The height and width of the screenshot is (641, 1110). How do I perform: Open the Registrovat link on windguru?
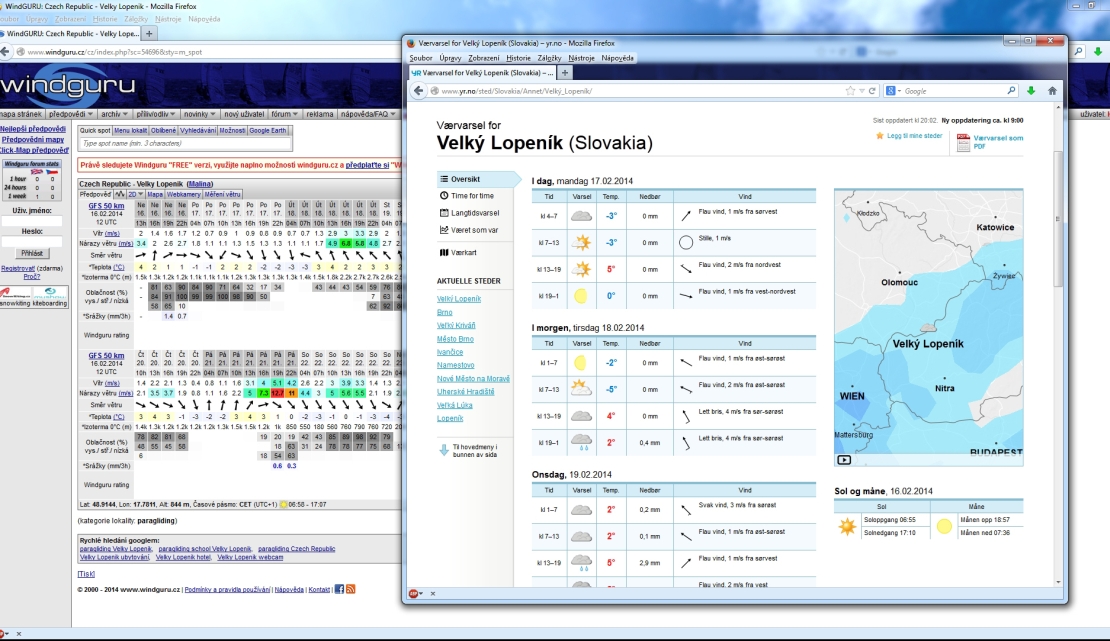[x=18, y=268]
